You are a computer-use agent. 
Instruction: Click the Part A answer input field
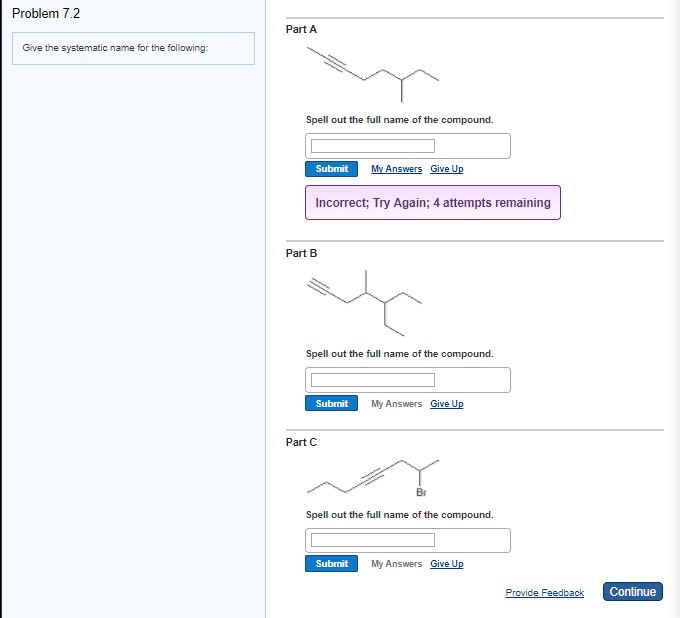(372, 146)
